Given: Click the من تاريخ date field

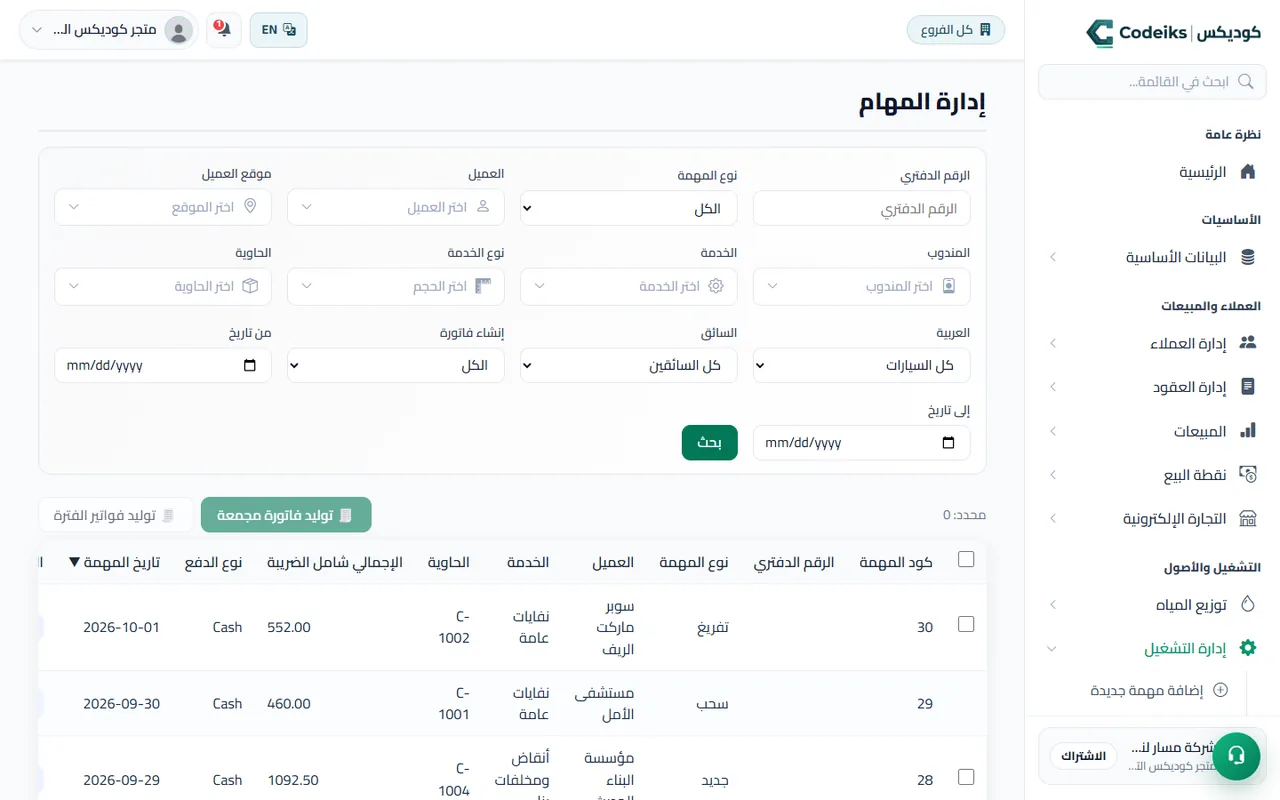Looking at the screenshot, I should (x=163, y=365).
